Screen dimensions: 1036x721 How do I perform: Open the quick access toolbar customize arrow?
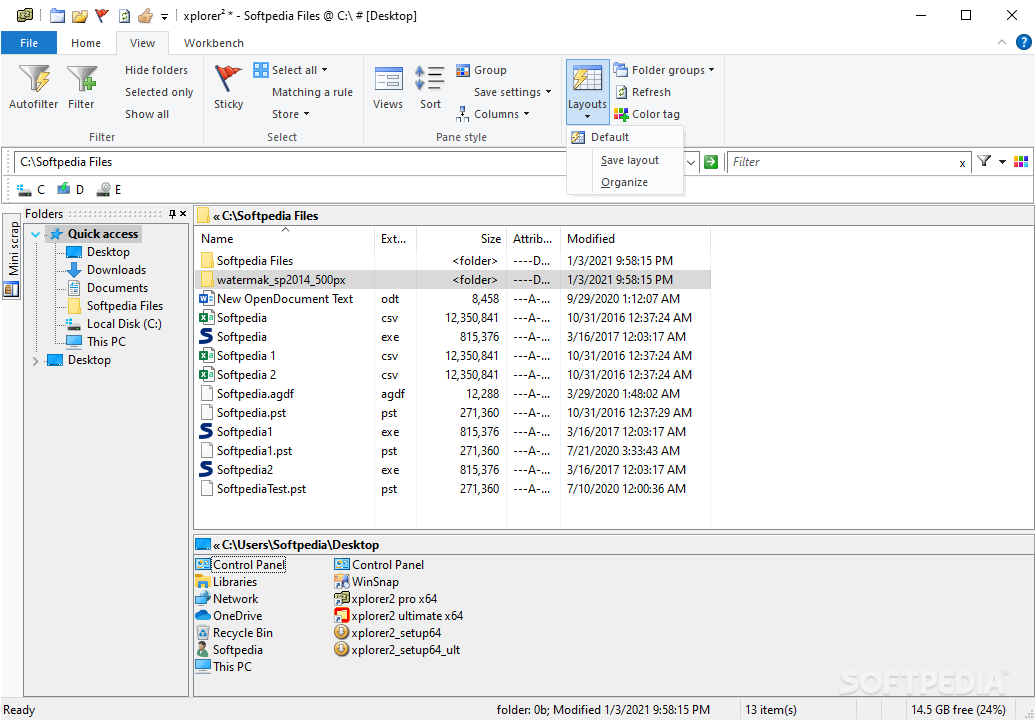click(165, 16)
